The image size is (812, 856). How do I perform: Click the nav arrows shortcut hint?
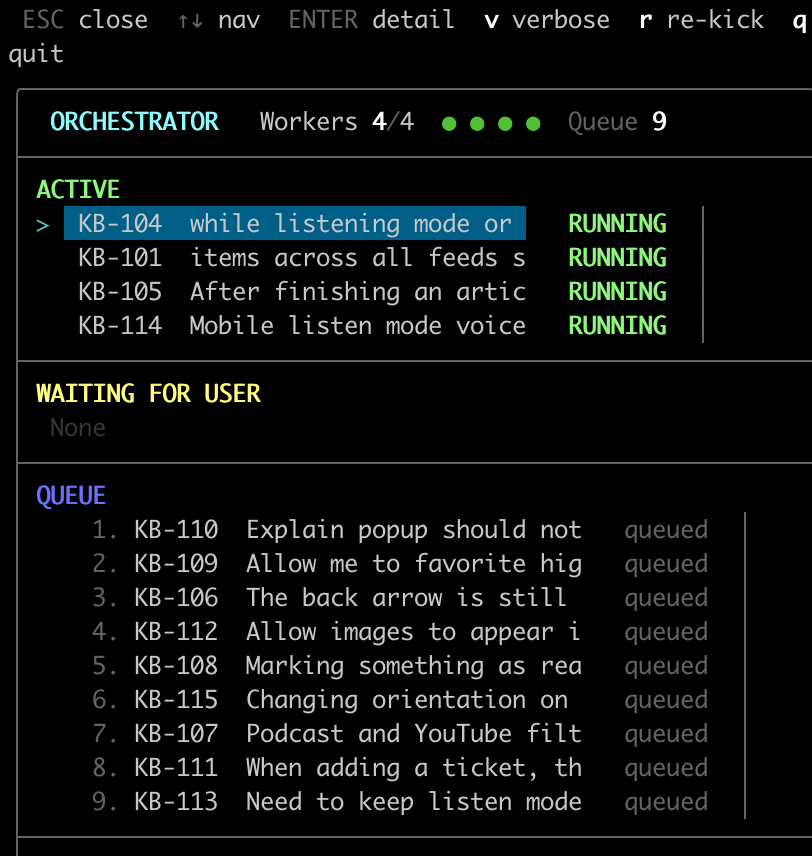point(220,20)
